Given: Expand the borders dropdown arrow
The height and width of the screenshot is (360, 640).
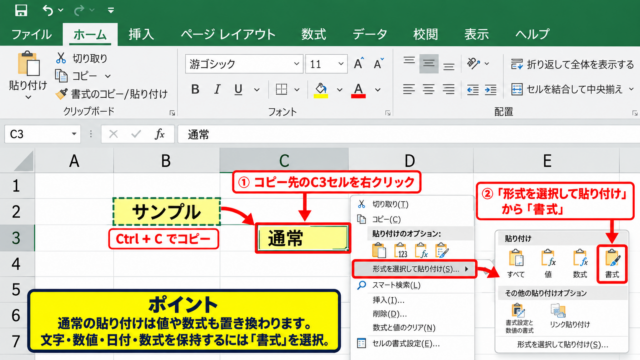Looking at the screenshot, I should point(297,89).
